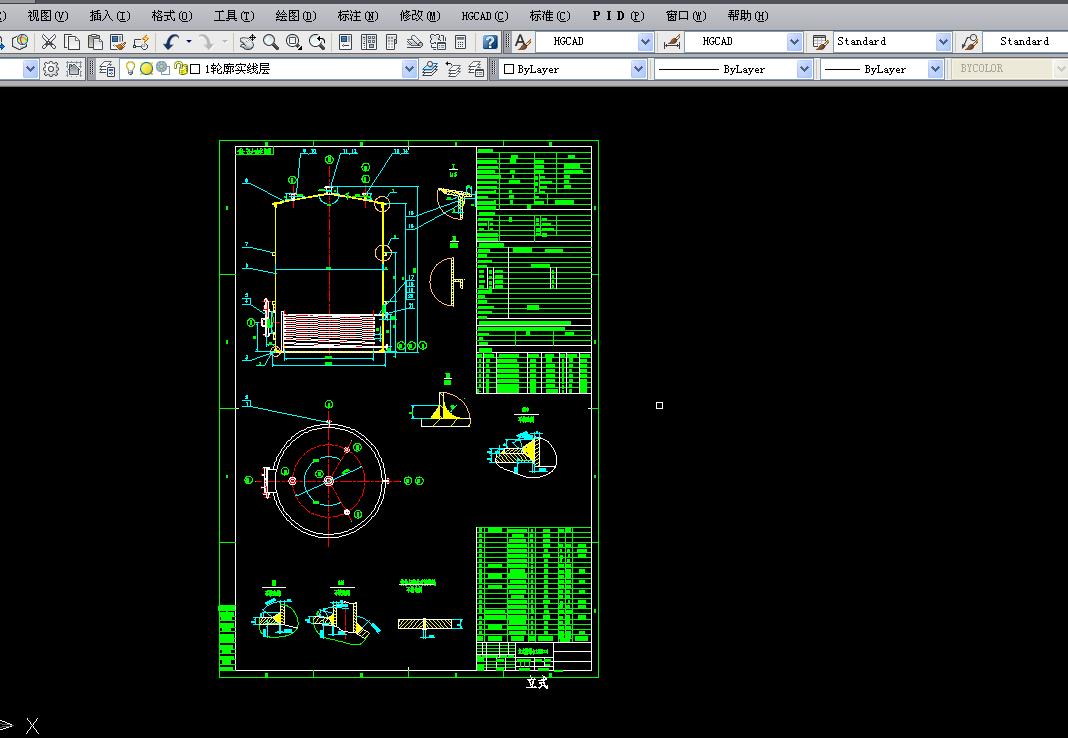Open the Text Style manager icon
1068x738 pixels.
[x=522, y=42]
